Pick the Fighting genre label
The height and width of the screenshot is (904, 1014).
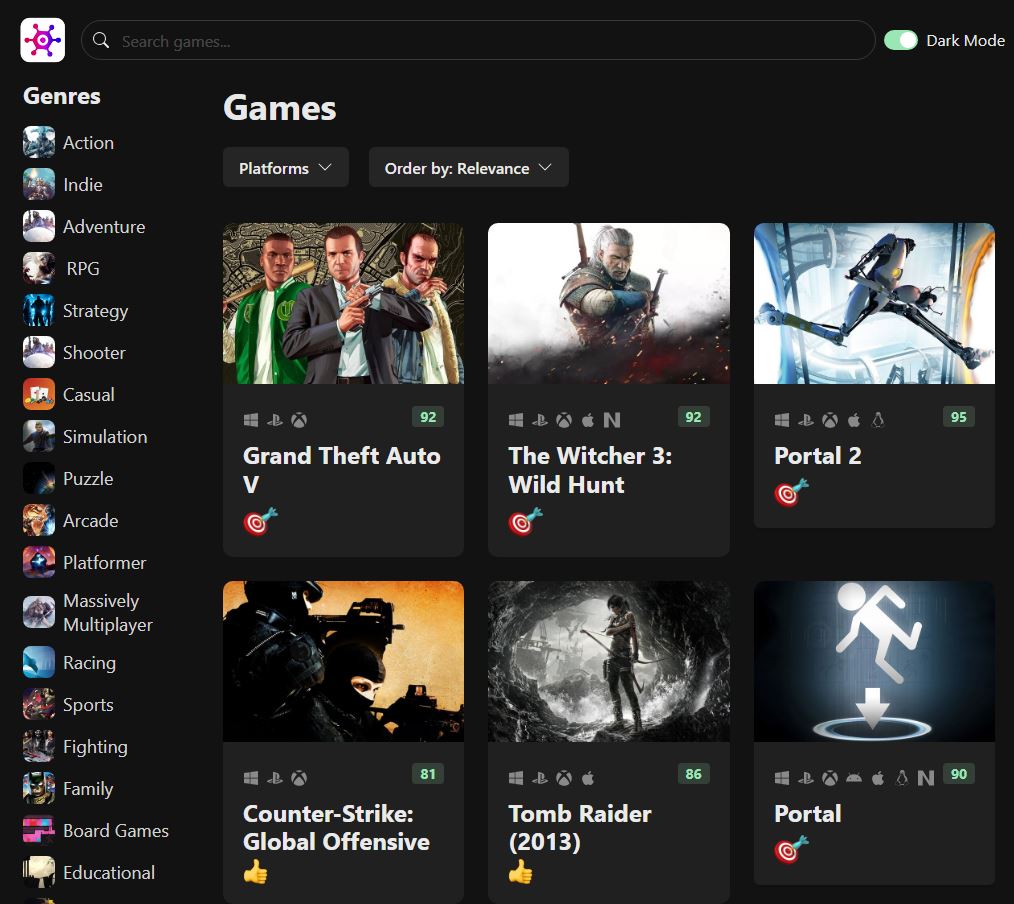click(96, 747)
